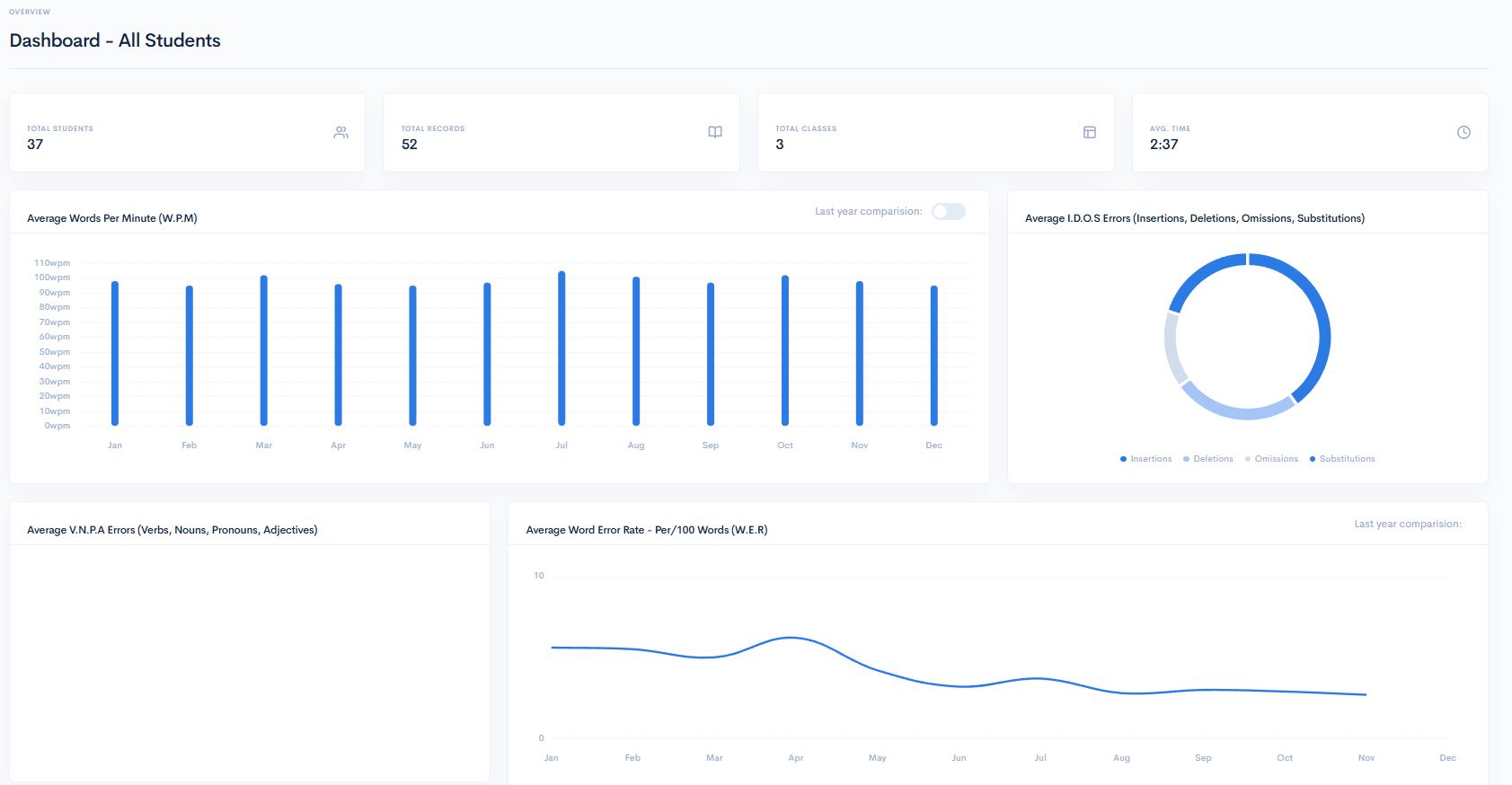Click the May bar in W.P.M chart
This screenshot has width=1512, height=785.
pos(413,356)
